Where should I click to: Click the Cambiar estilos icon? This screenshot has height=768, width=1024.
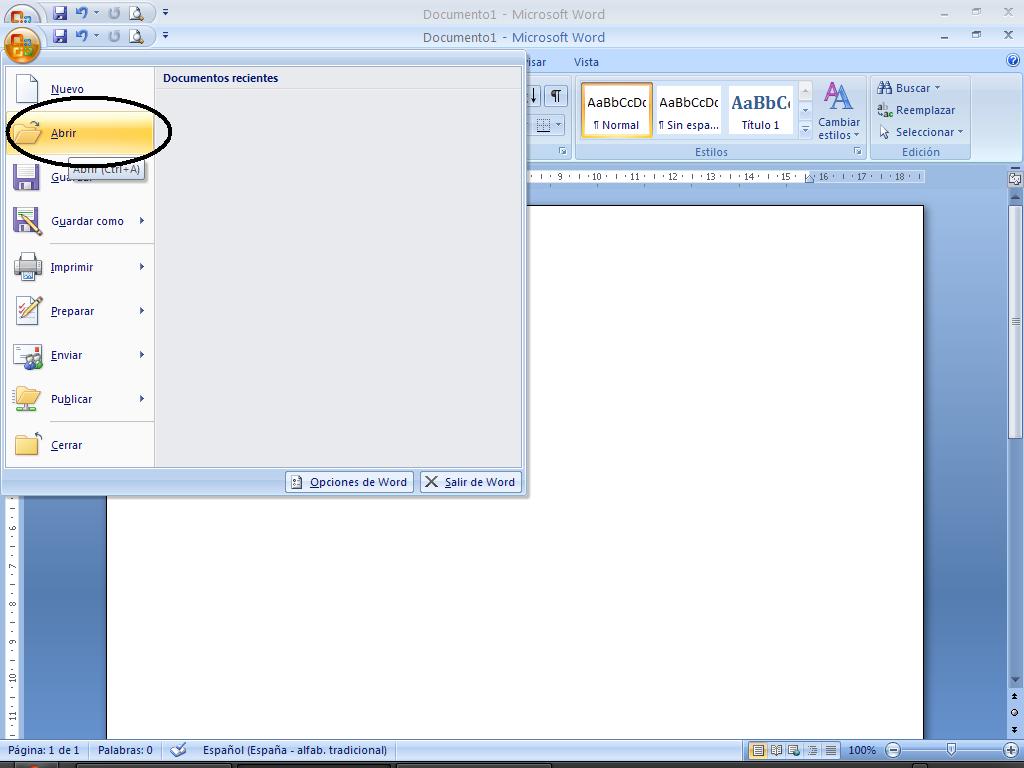(838, 108)
